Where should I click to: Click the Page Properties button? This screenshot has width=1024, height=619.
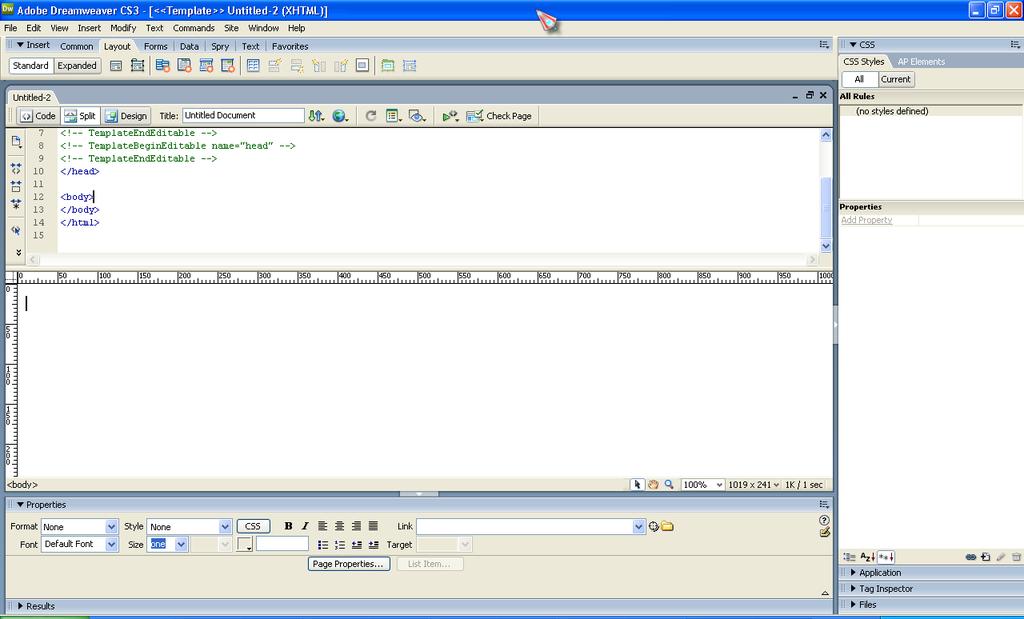(x=348, y=563)
